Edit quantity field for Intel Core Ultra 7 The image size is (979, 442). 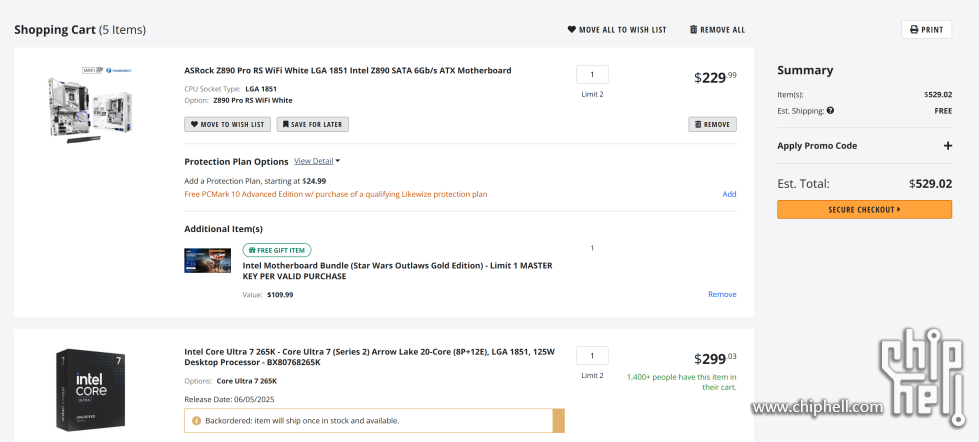[592, 356]
